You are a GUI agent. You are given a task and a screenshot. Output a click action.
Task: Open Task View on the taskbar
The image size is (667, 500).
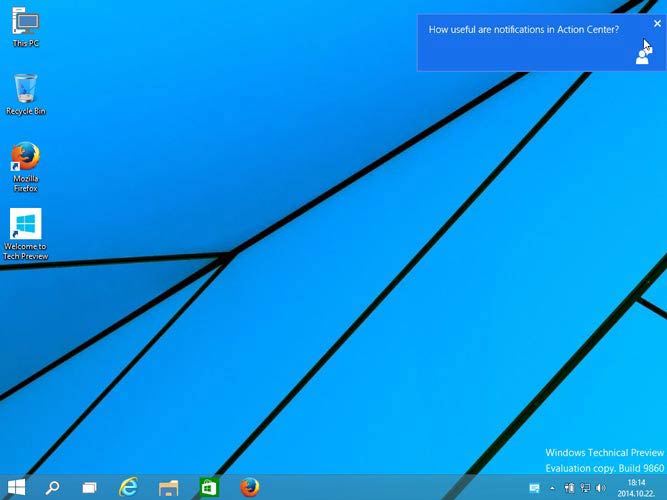[89, 487]
